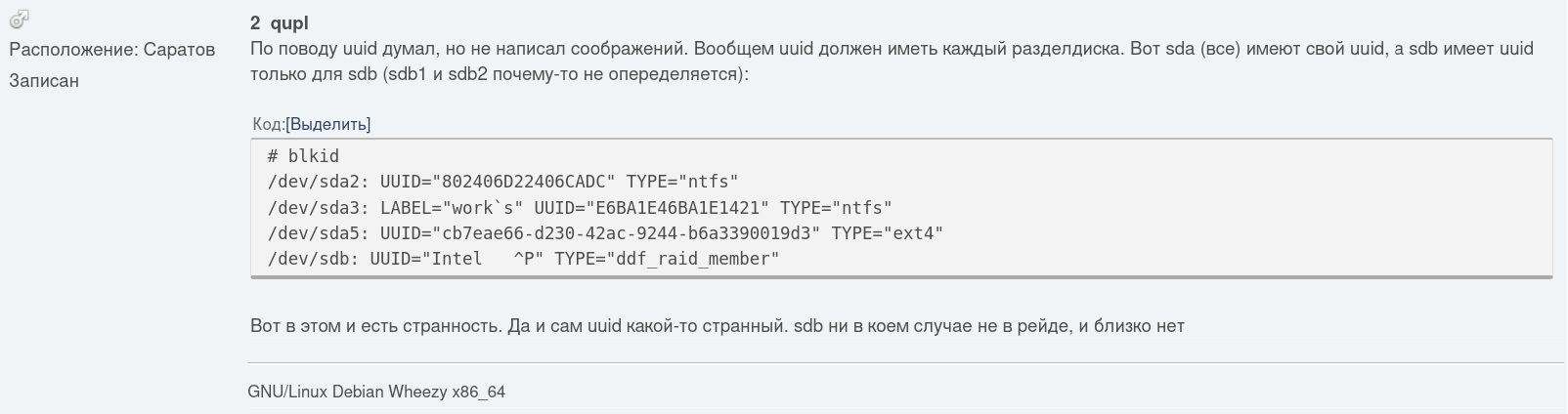Click the "Код:" label above code block

click(268, 124)
